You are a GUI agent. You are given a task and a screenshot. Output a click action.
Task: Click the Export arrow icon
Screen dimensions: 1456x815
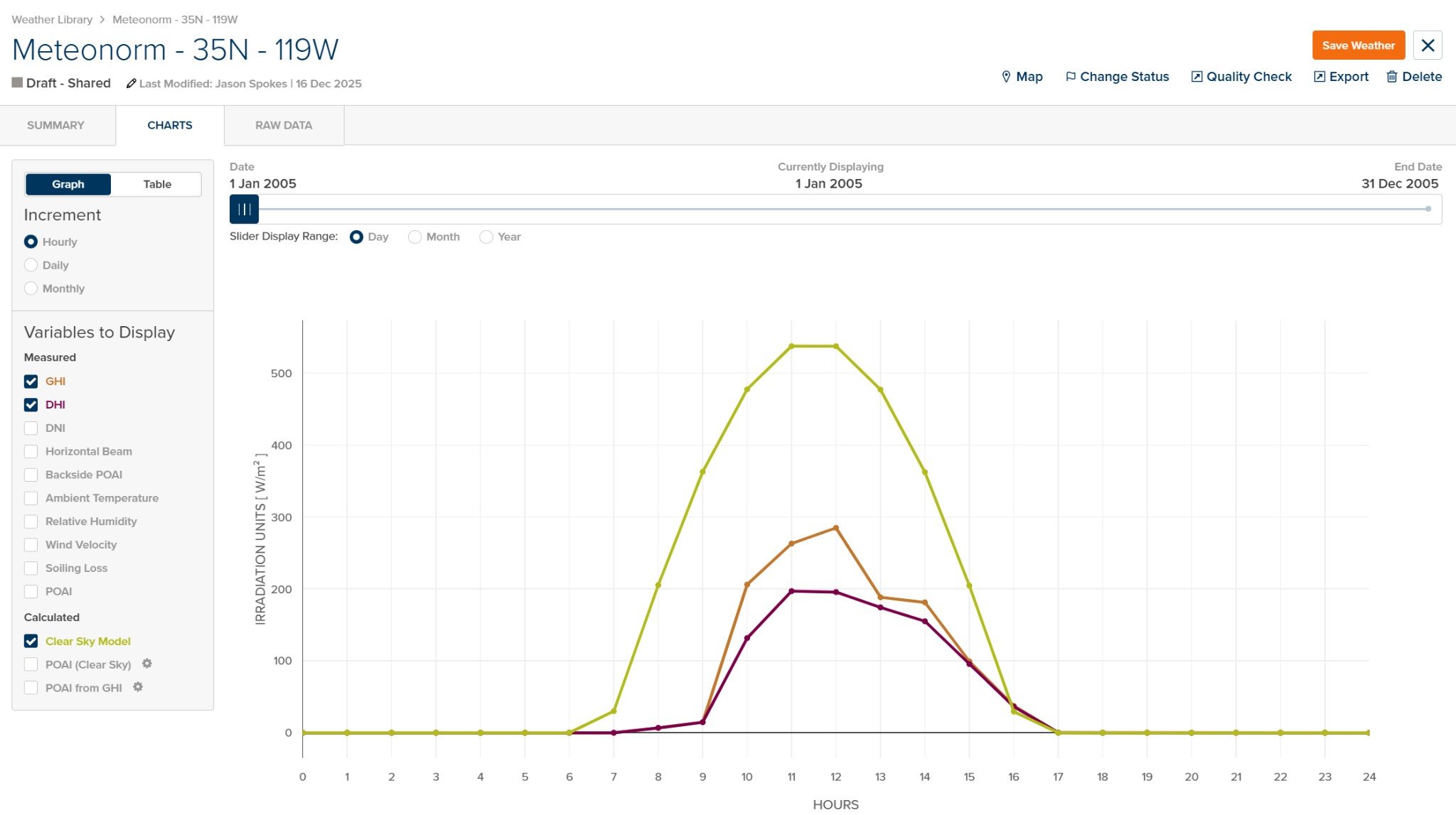point(1319,77)
